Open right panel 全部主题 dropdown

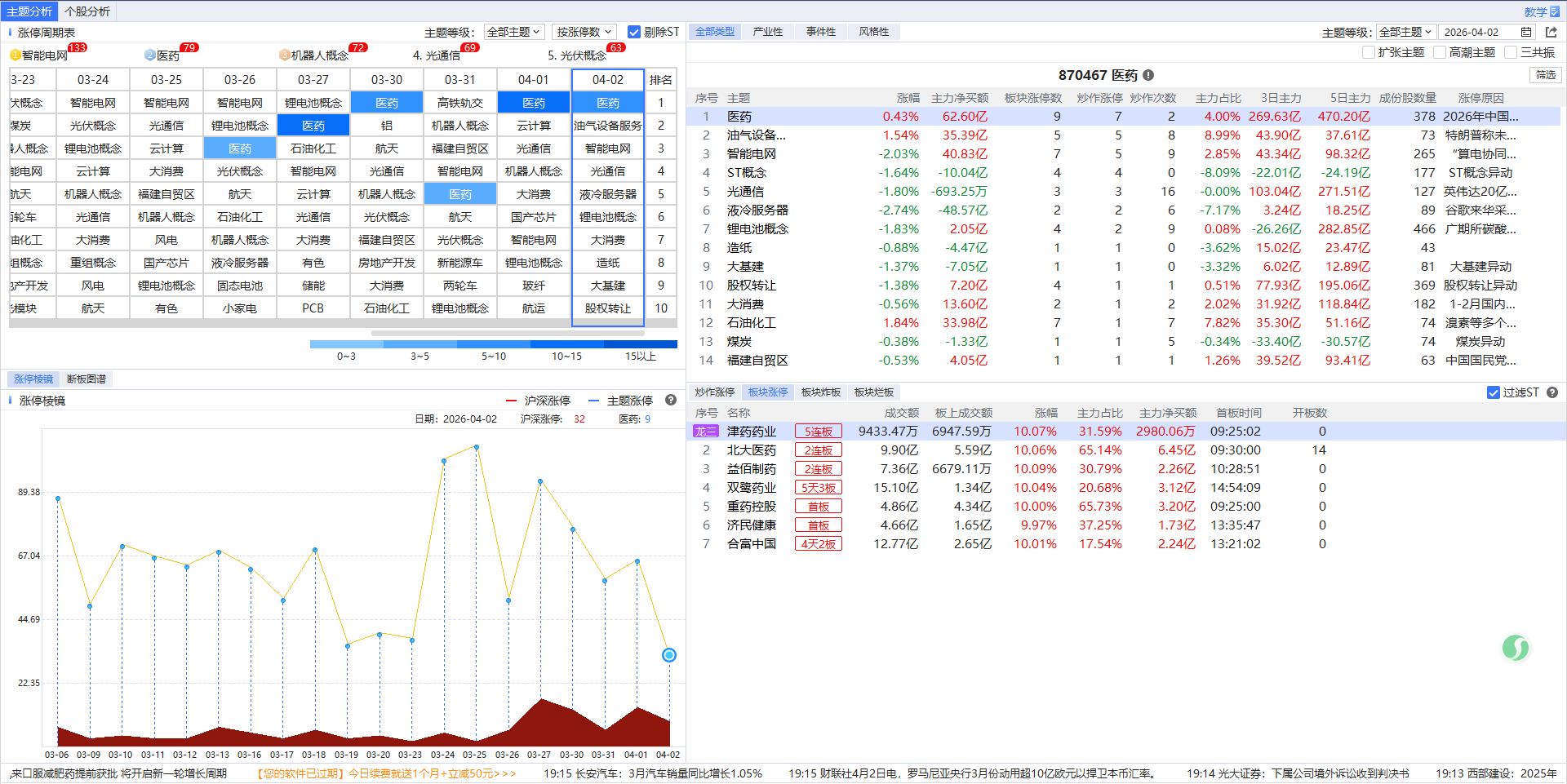(x=1405, y=33)
